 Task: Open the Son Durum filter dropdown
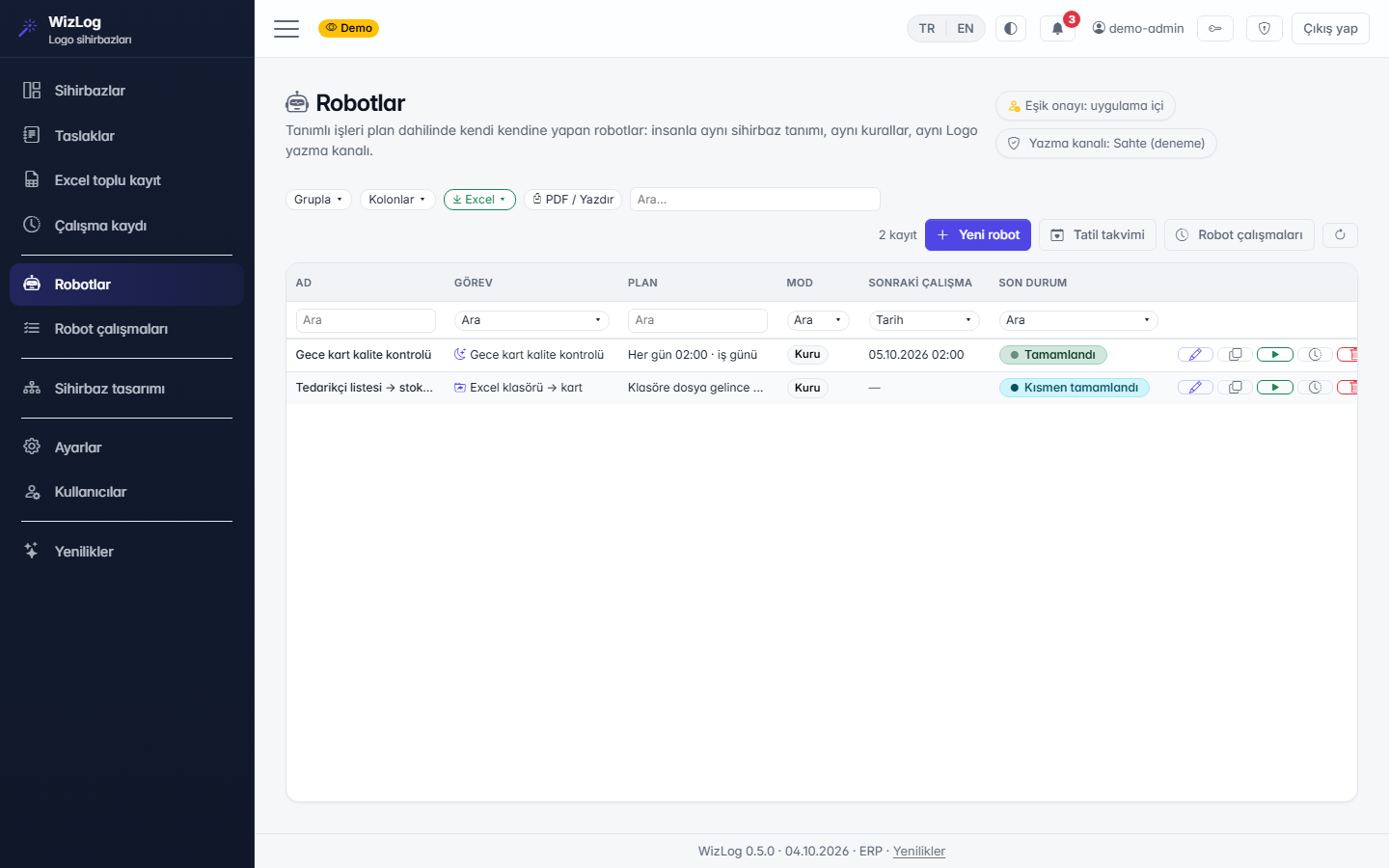(1078, 320)
